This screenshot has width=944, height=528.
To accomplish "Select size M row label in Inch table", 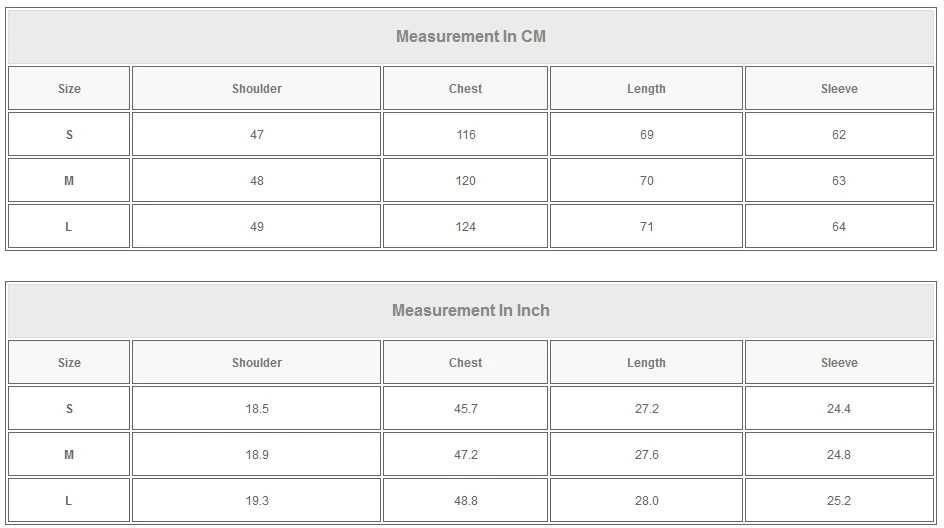I will point(69,455).
